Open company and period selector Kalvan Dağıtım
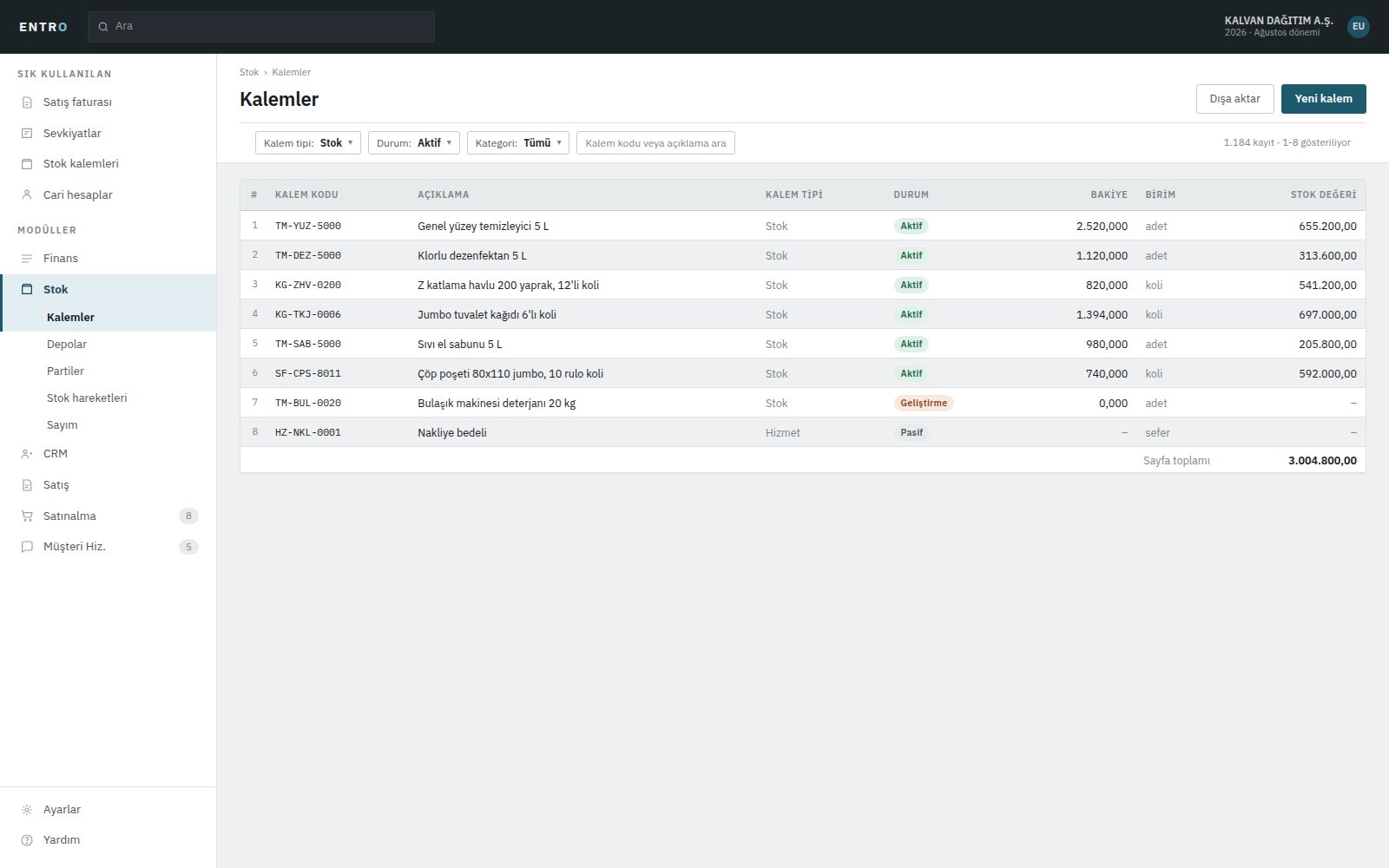The height and width of the screenshot is (868, 1389). click(1279, 26)
